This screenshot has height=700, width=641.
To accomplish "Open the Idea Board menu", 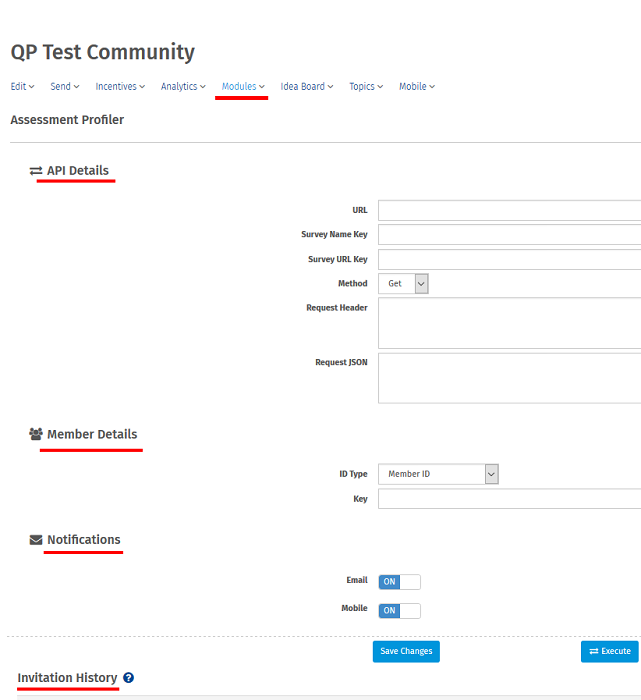I will click(306, 87).
